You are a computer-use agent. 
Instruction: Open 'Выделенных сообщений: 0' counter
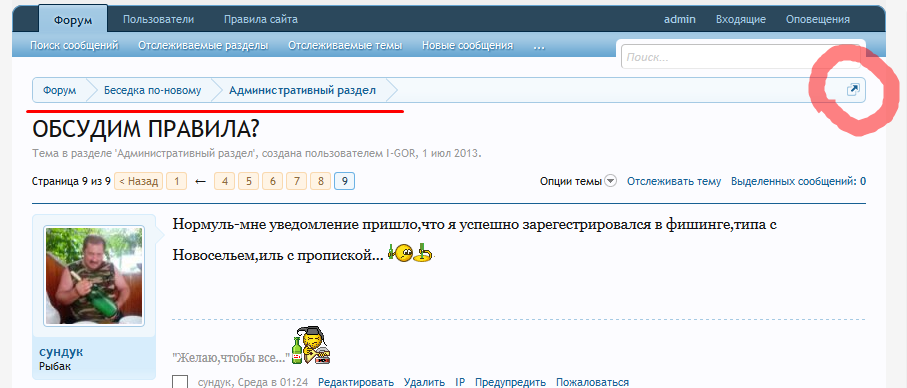point(798,181)
